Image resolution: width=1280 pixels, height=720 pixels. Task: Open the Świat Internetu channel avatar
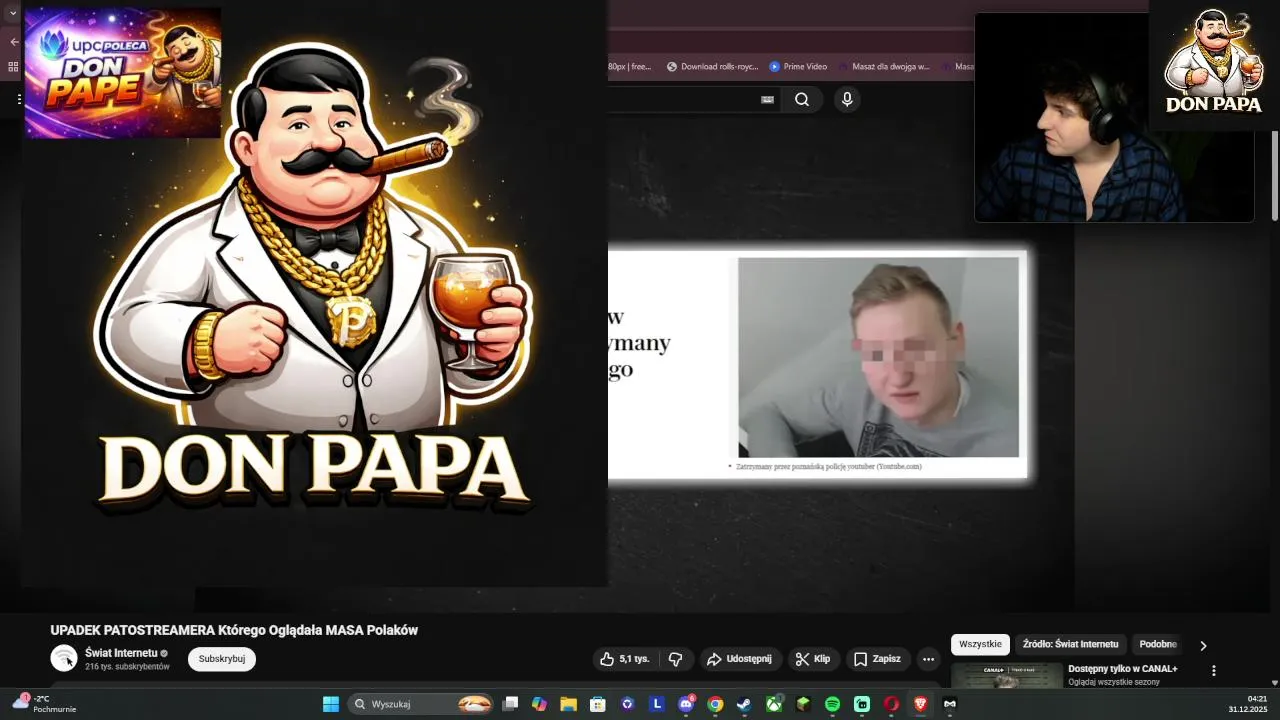[64, 658]
